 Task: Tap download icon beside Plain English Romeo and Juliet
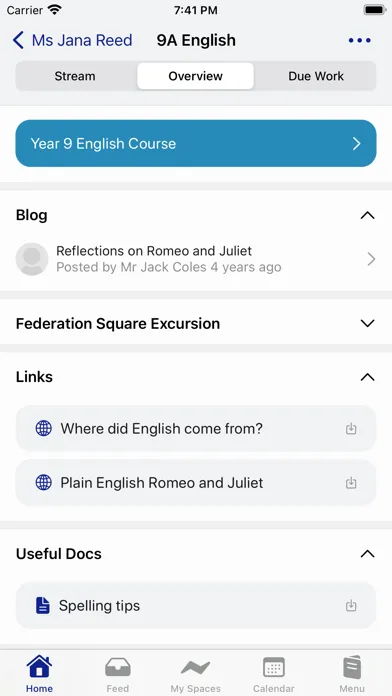pos(351,482)
